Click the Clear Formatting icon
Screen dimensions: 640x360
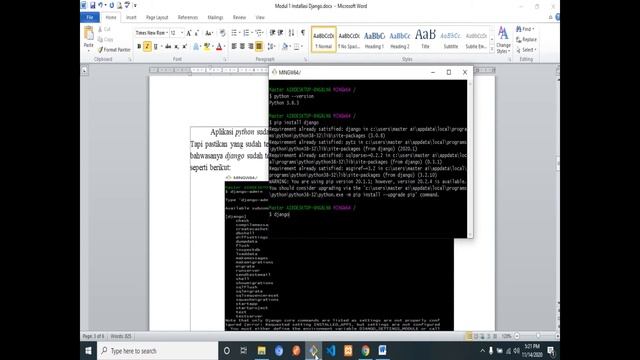222,33
